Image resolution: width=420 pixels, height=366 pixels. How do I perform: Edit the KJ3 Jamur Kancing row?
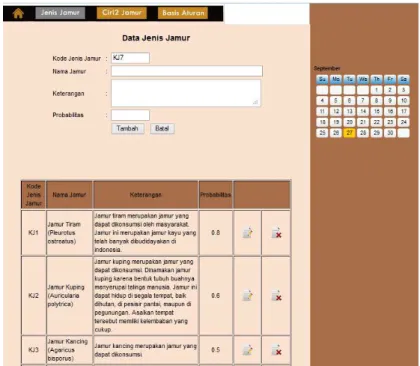248,350
